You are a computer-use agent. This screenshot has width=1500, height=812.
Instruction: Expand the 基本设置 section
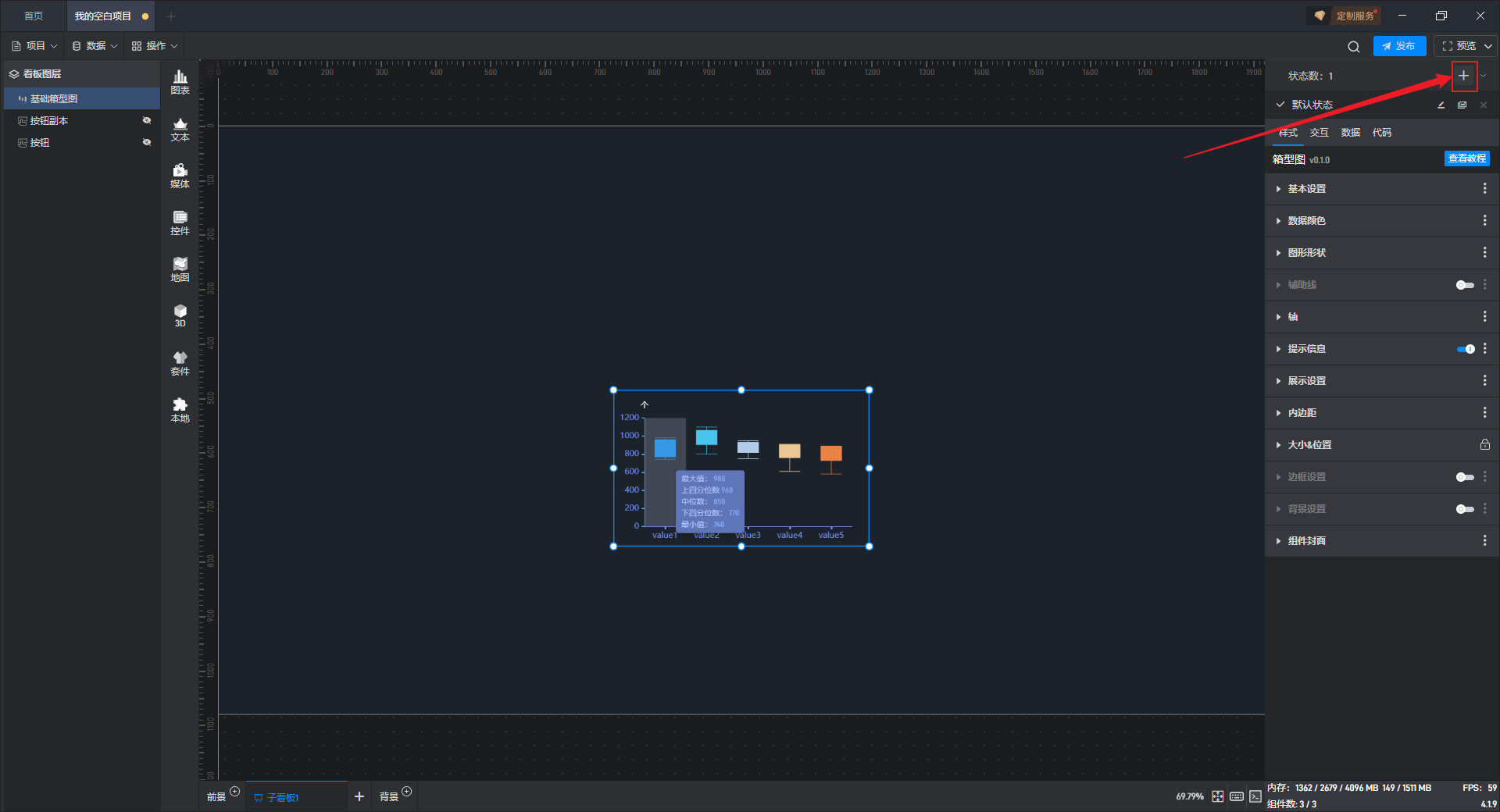pos(1307,189)
